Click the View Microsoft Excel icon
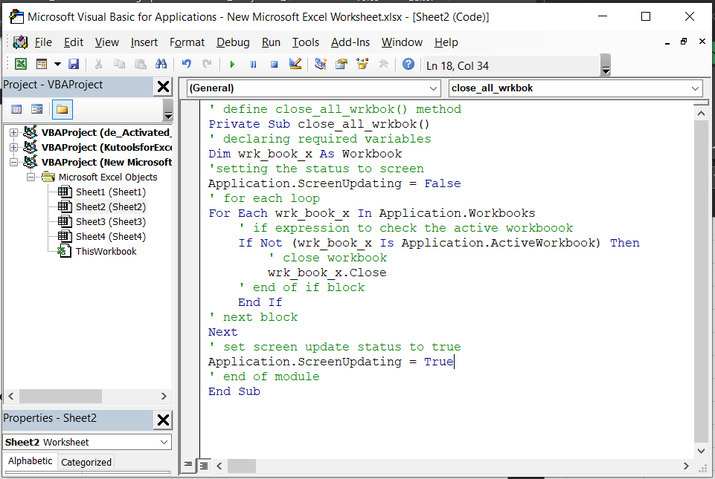Image resolution: width=715 pixels, height=479 pixels. (x=20, y=64)
